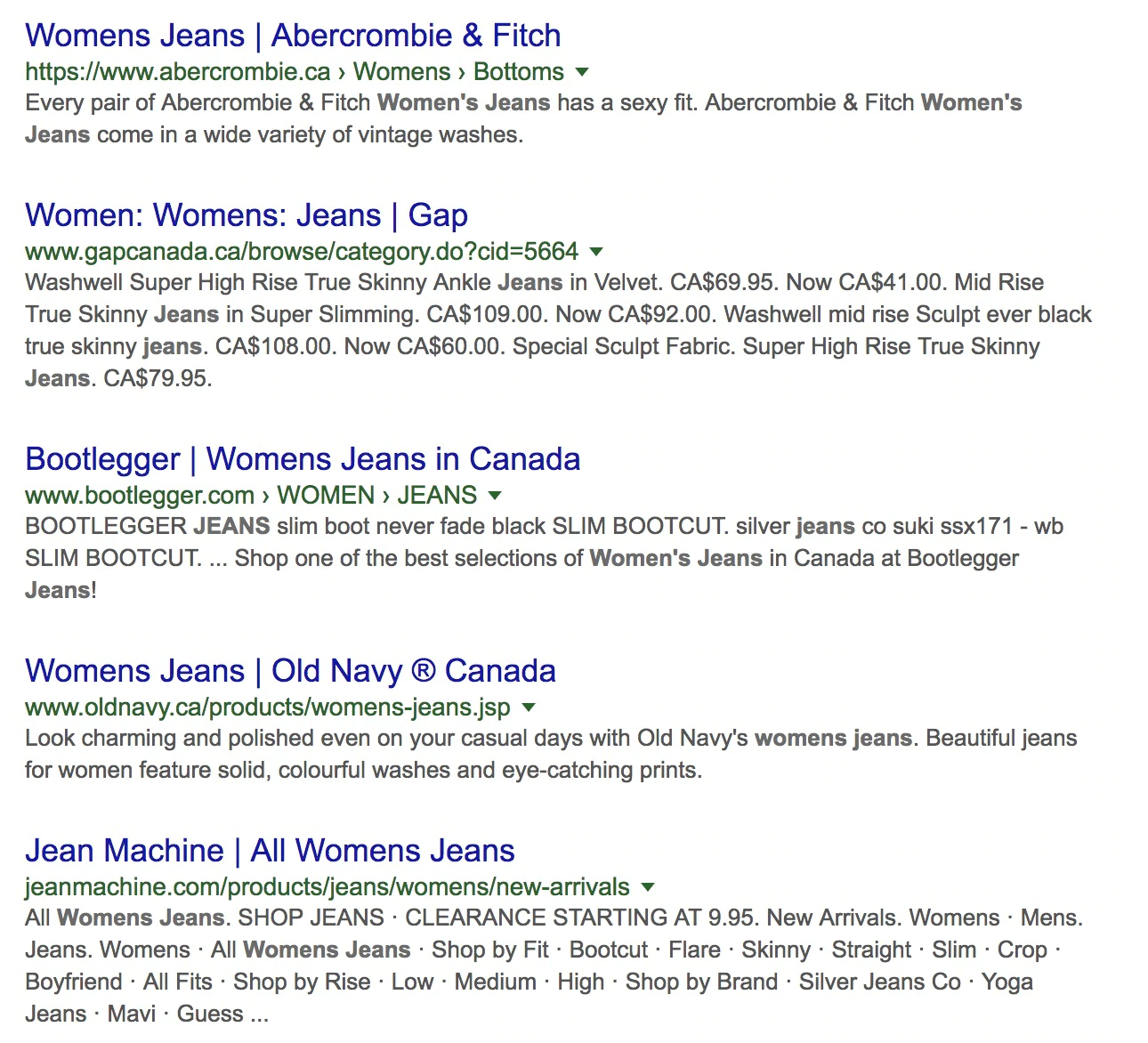Expand the arrow beside the abercrombie.ca URL
1148x1043 pixels.
pyautogui.click(x=582, y=72)
